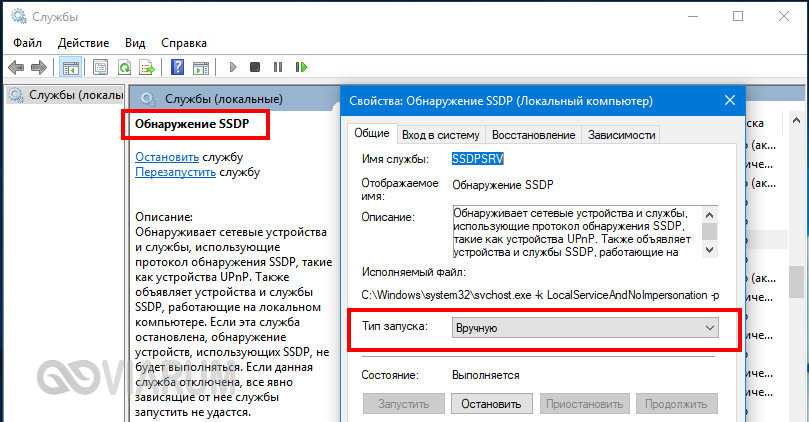
Task: Open the Файл menu
Action: point(28,43)
